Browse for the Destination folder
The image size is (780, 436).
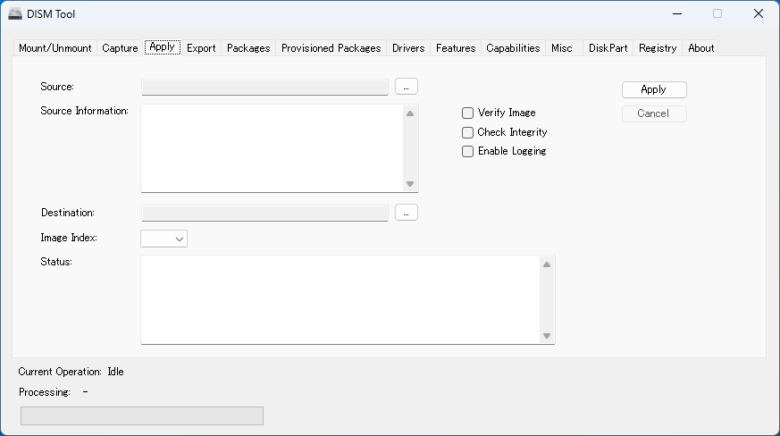tap(406, 213)
